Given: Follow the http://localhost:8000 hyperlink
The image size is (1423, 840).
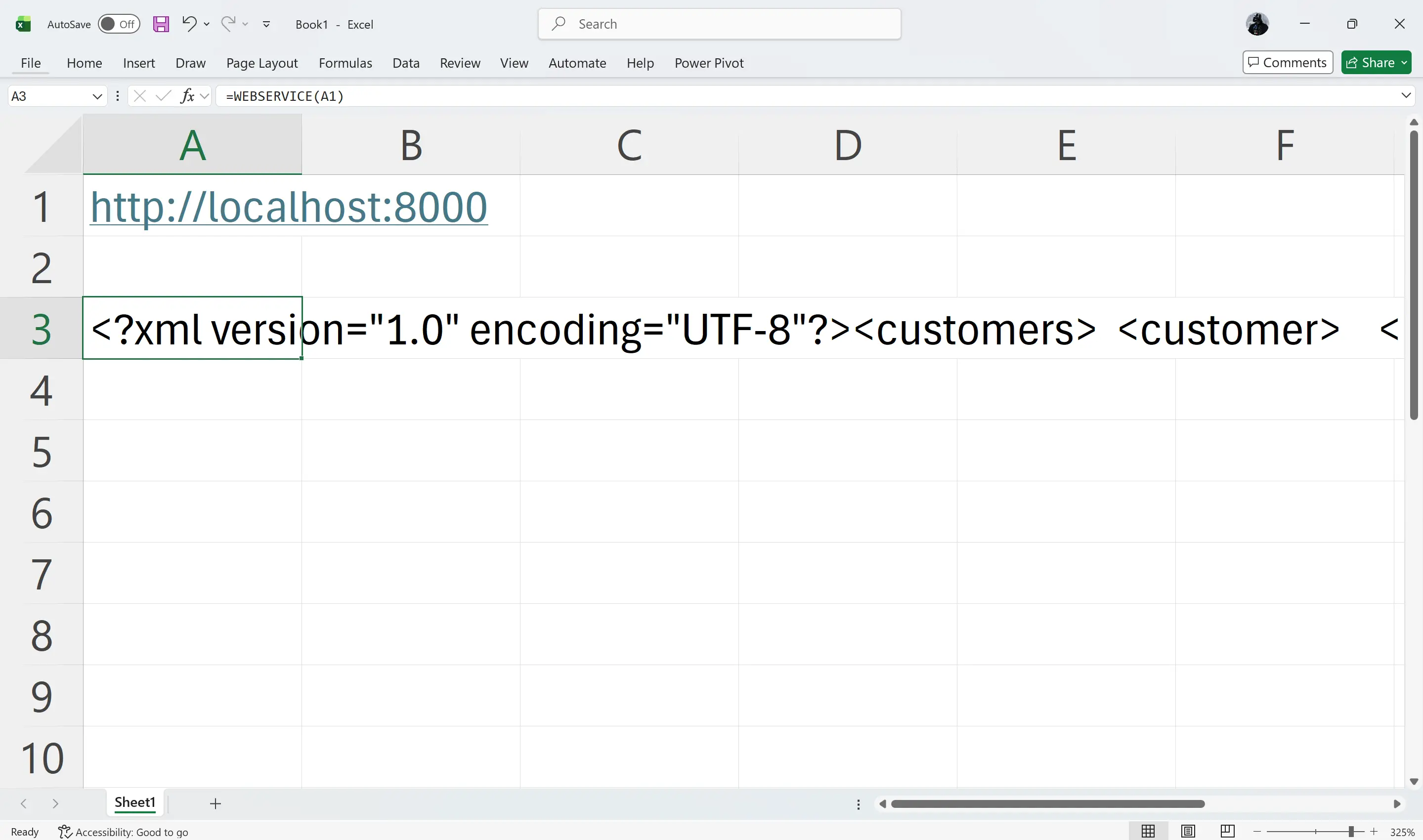Looking at the screenshot, I should [x=289, y=206].
